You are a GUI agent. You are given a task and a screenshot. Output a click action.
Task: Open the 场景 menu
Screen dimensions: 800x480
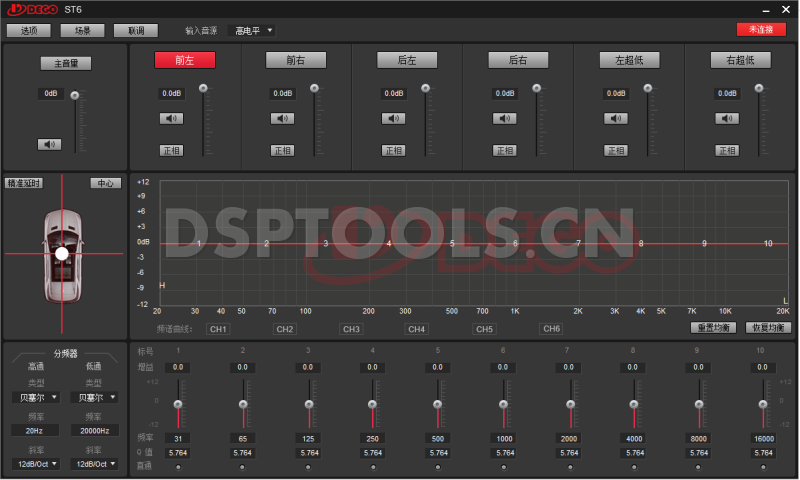pos(82,31)
